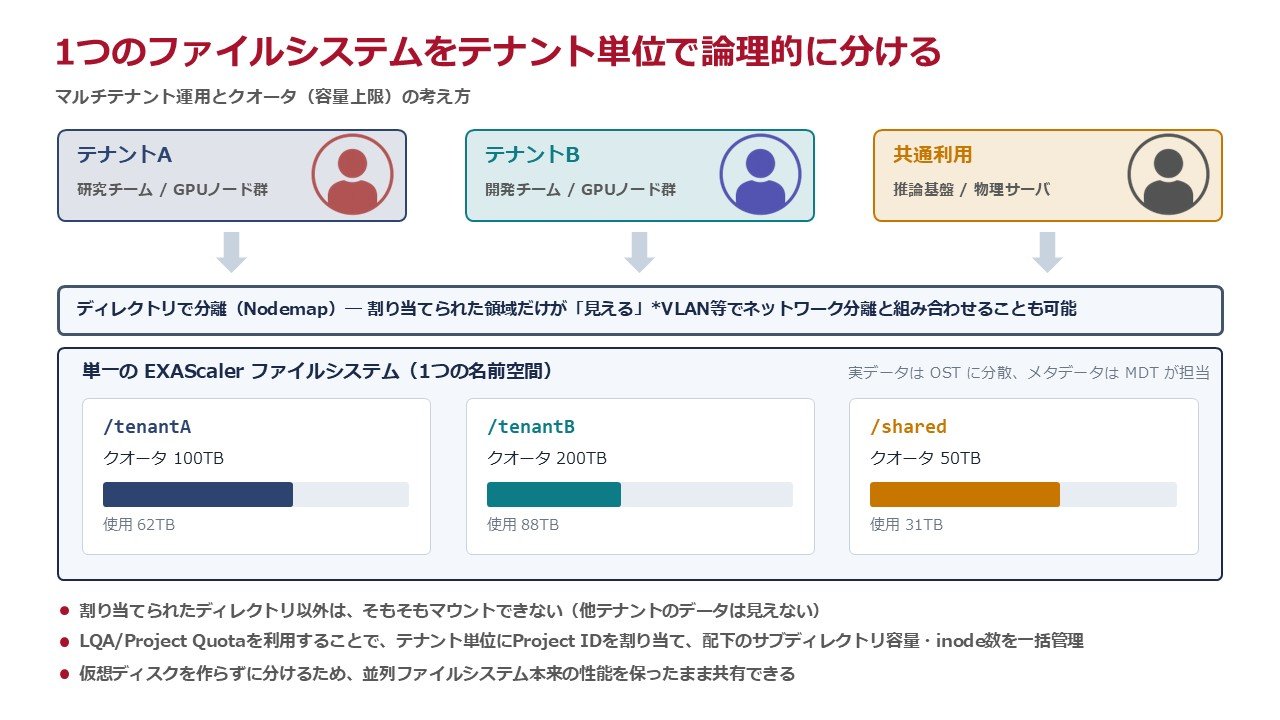Viewport: 1280px width, 720px height.
Task: Click the /tenantA quota usage bar
Action: 256,494
